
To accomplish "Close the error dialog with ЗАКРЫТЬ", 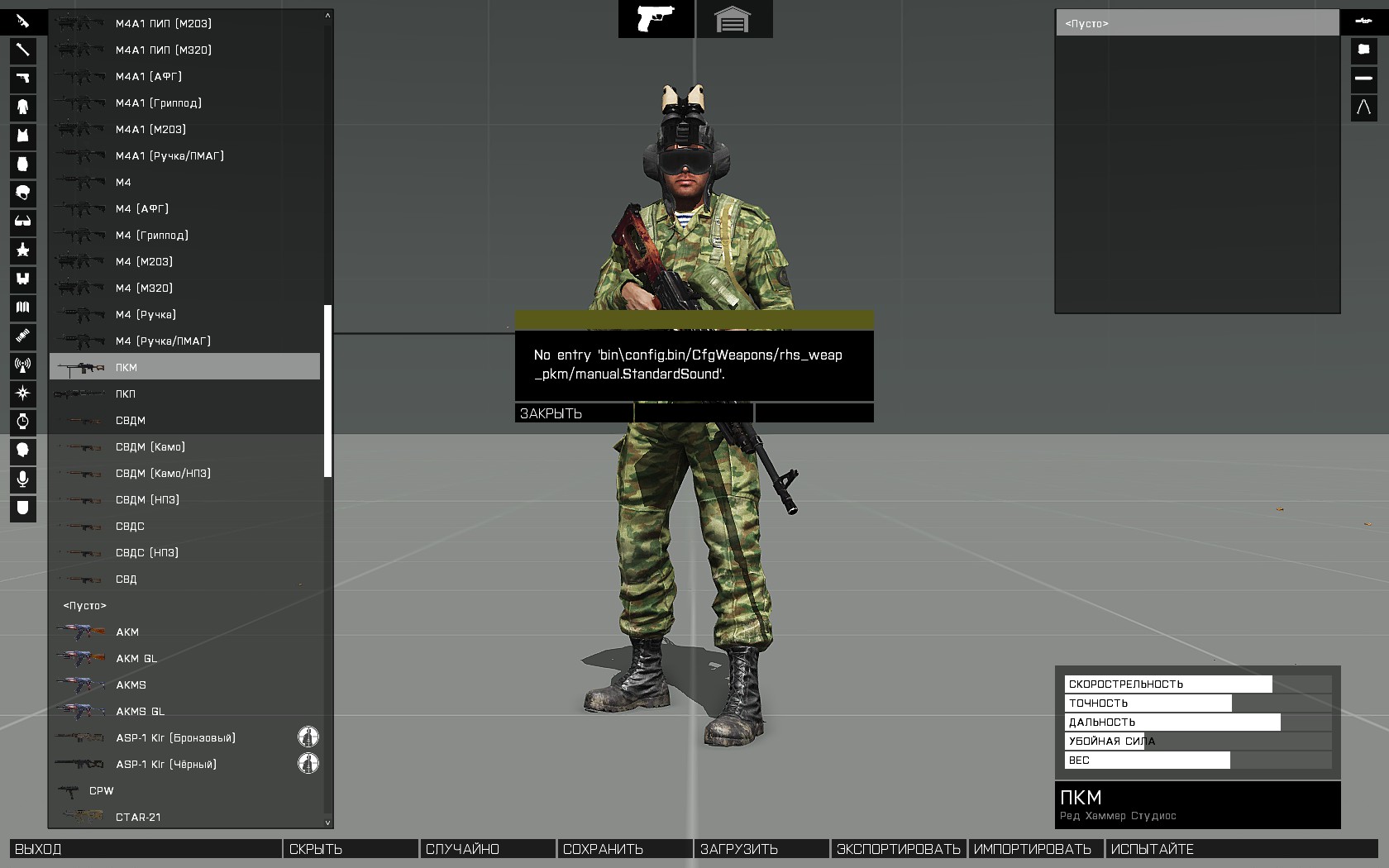I will coord(574,413).
